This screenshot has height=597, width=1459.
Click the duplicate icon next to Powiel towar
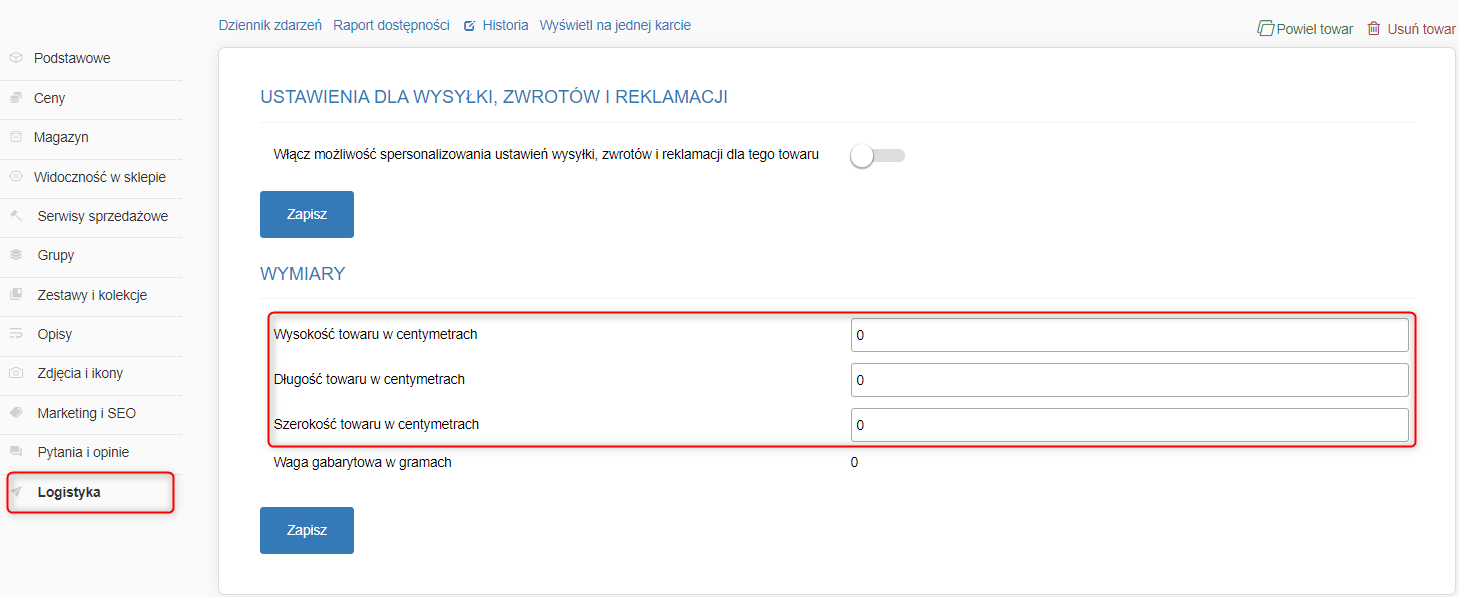click(1265, 29)
